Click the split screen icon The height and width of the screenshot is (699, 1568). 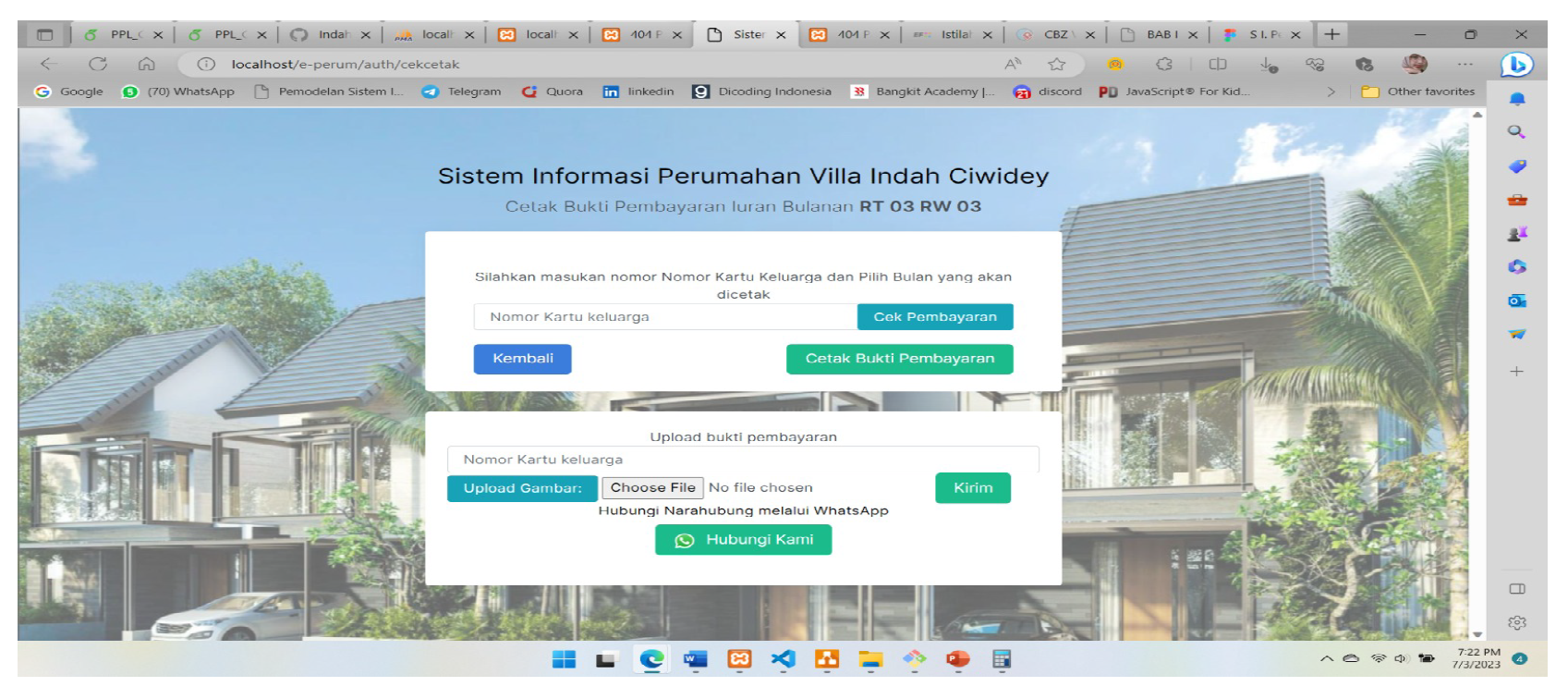tap(1218, 64)
